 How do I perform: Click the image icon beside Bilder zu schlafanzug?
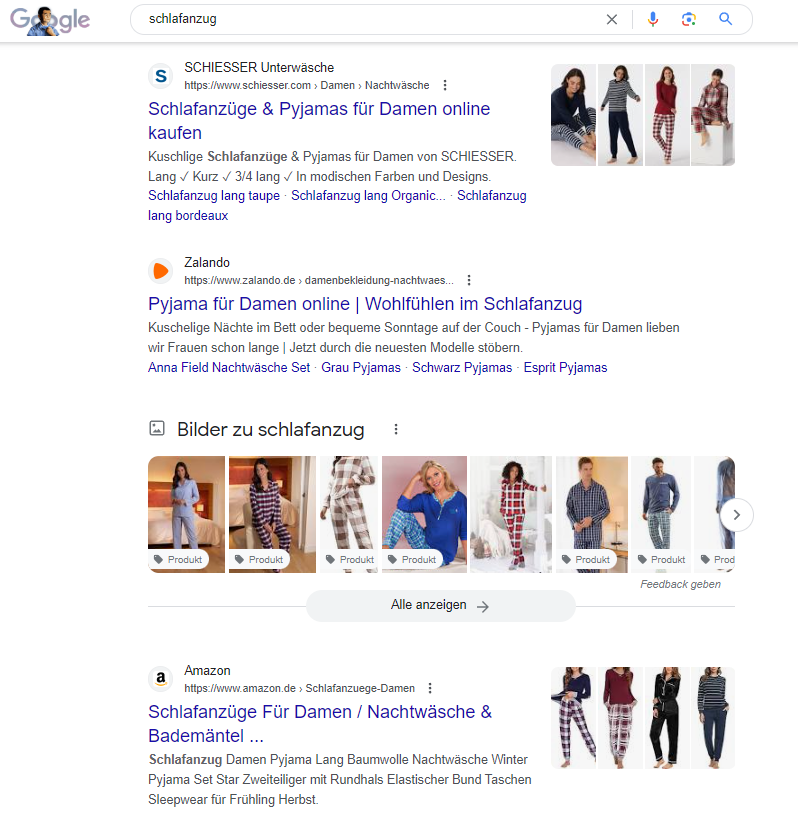tap(157, 428)
